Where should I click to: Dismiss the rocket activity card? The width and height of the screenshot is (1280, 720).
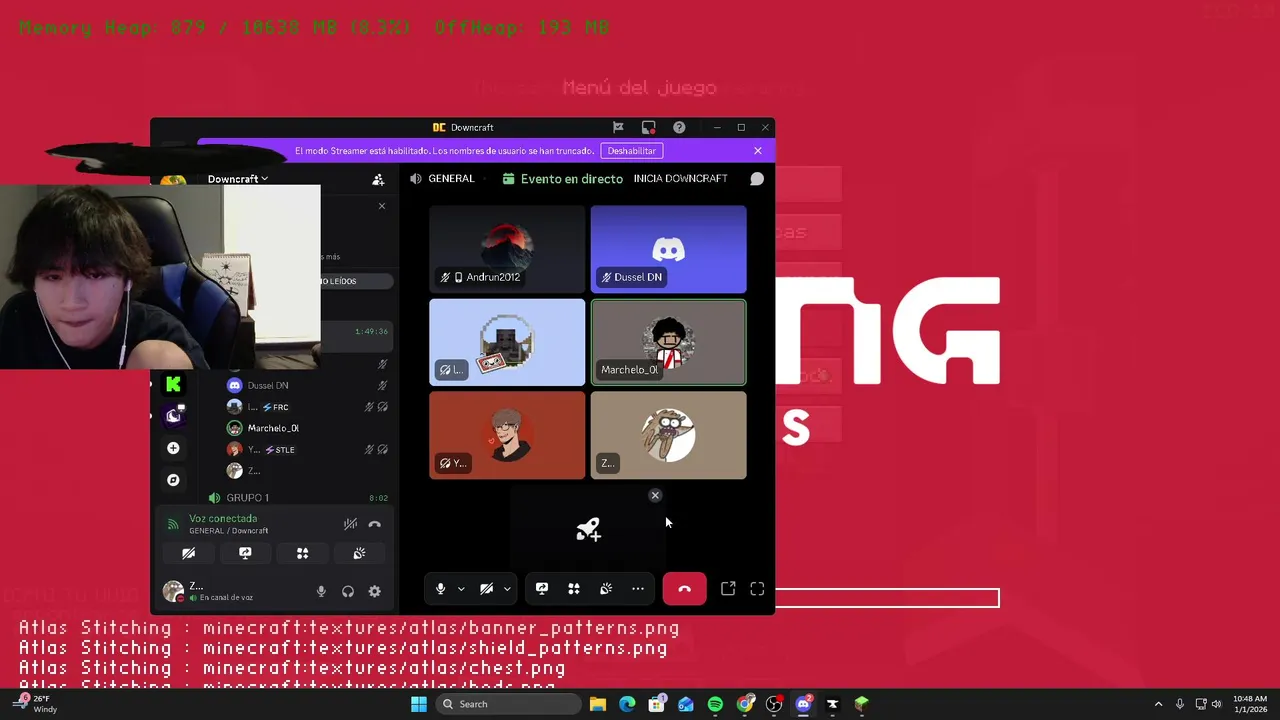(x=655, y=495)
